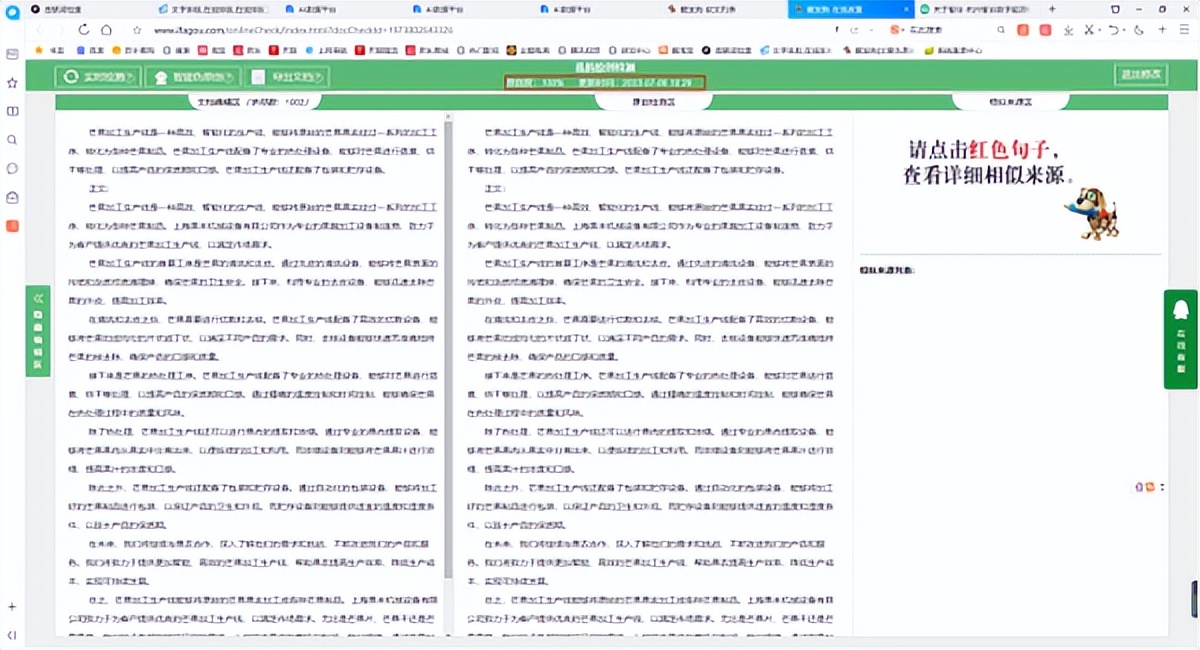Click the browser back arrow

pos(37,30)
